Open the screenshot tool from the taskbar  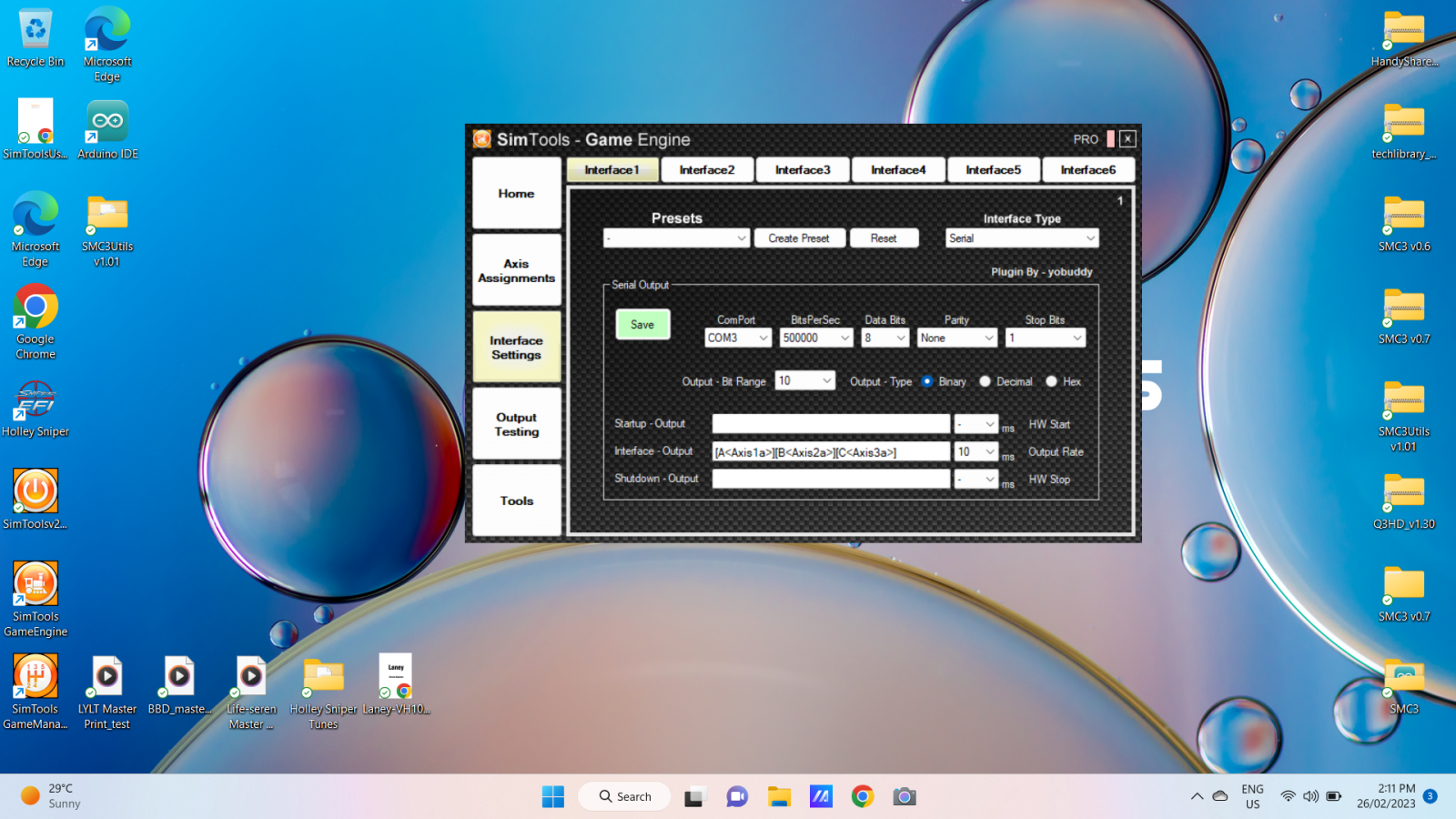point(904,796)
